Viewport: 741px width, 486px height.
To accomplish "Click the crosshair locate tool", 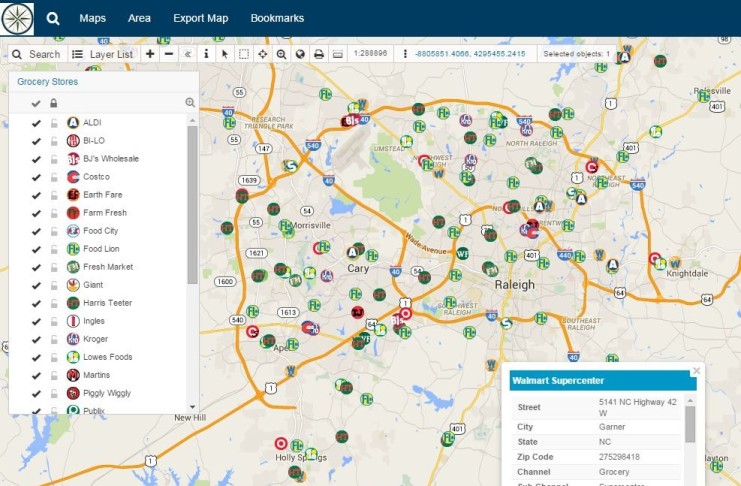I will coord(263,54).
